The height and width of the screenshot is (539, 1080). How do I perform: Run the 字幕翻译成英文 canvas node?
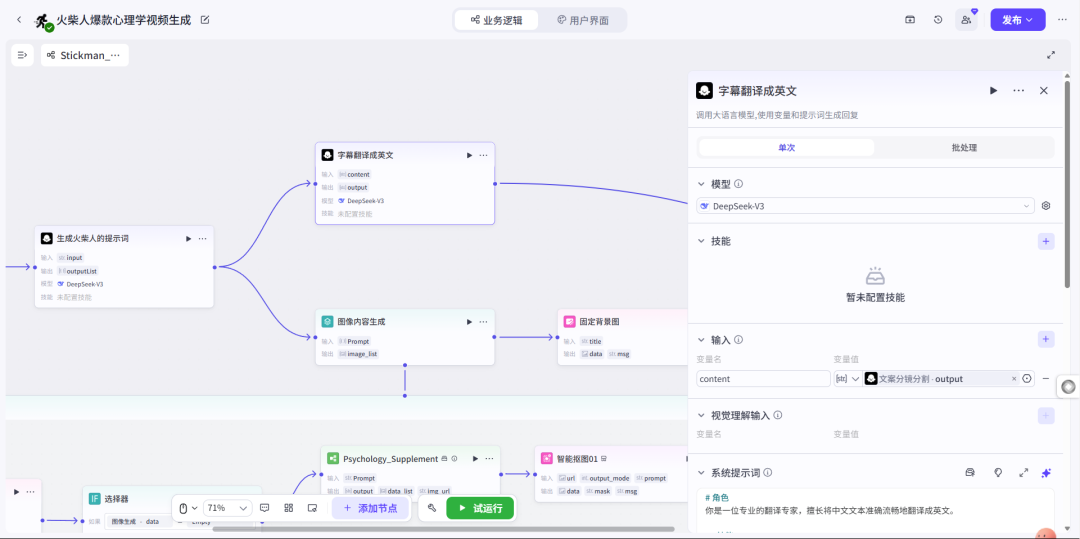click(469, 156)
